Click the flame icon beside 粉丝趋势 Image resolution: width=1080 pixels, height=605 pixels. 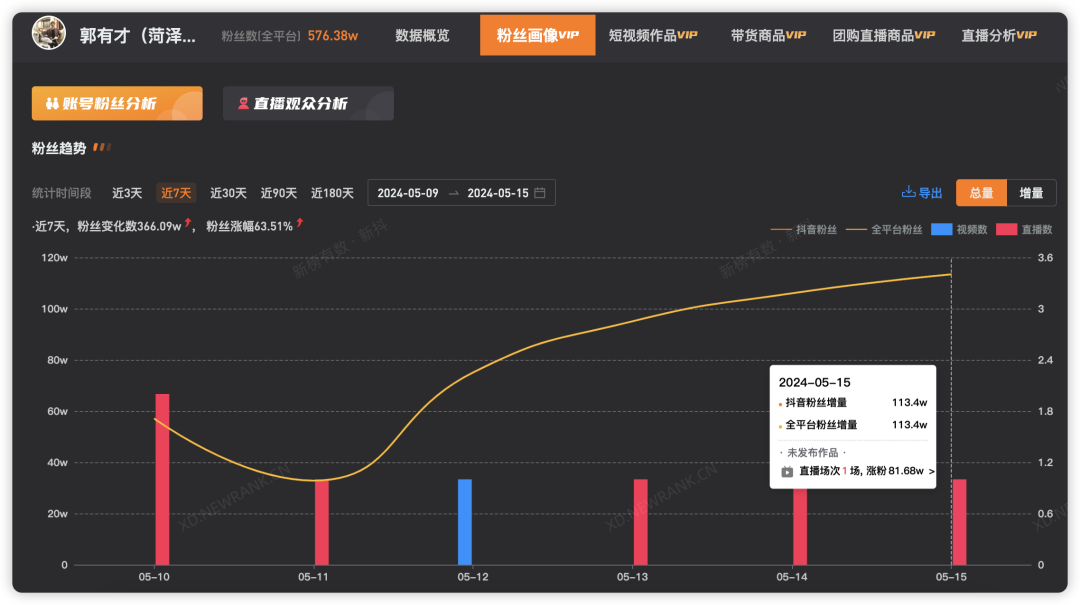(100, 148)
